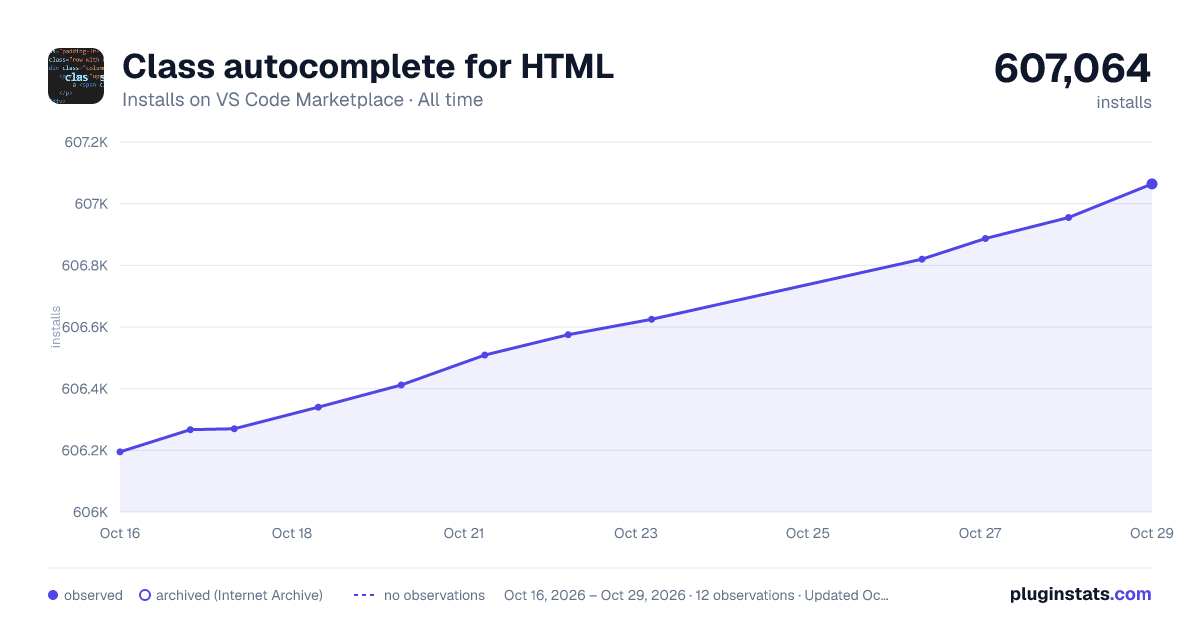Click the 'Class autocomplete for HTML' title

pyautogui.click(x=368, y=66)
